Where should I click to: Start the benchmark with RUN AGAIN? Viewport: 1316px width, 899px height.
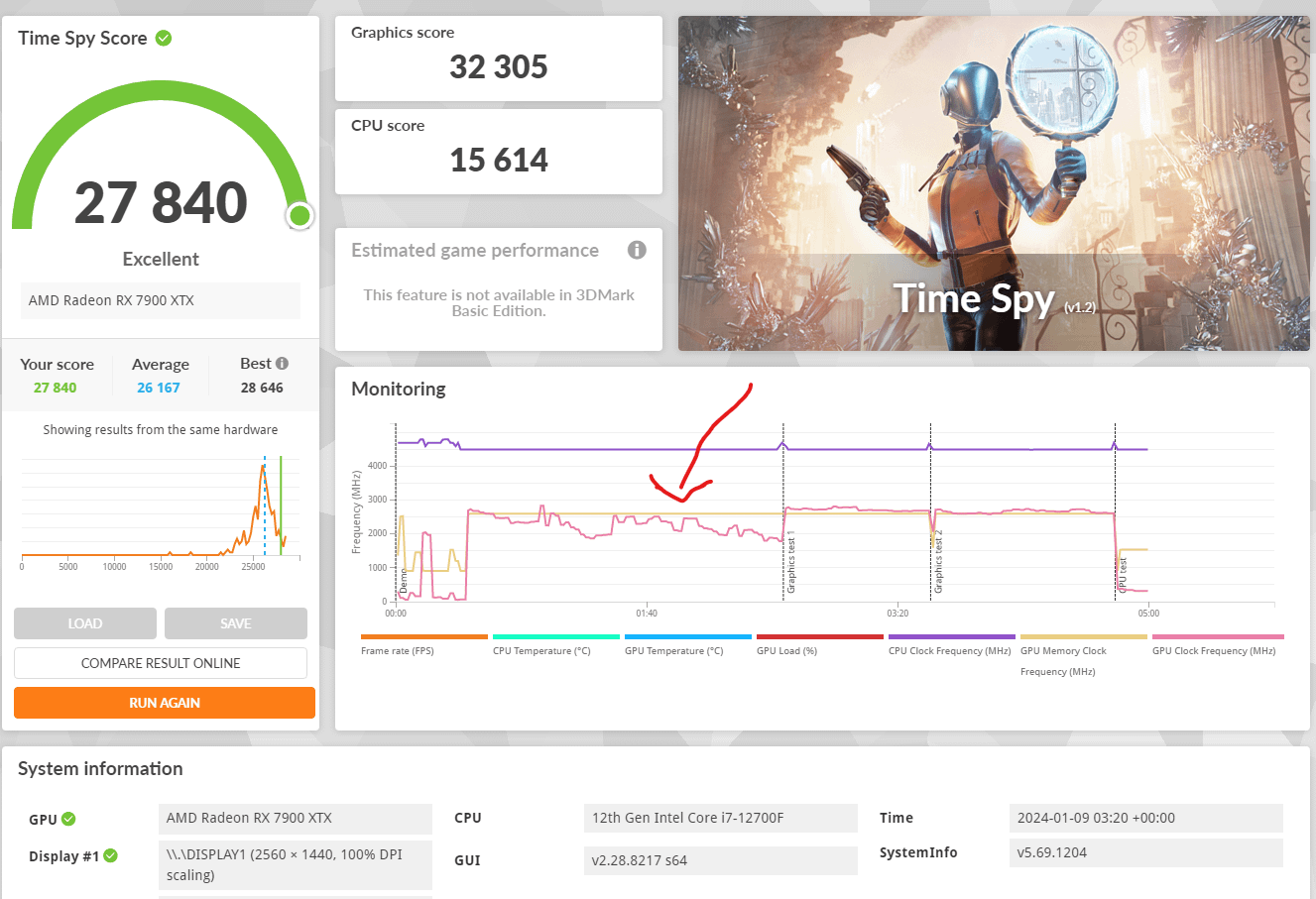(165, 703)
